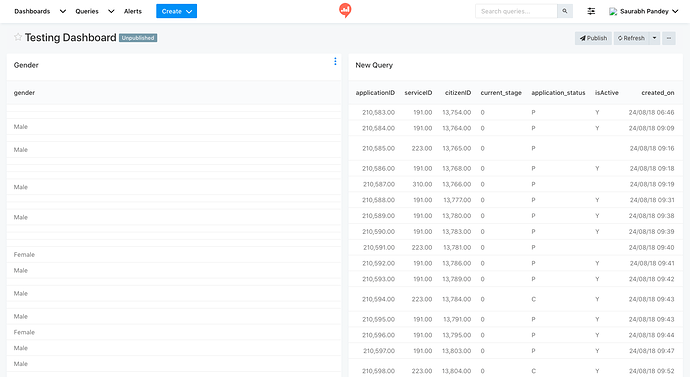The height and width of the screenshot is (377, 690).
Task: Sort by the gender column header
Action: (x=24, y=92)
